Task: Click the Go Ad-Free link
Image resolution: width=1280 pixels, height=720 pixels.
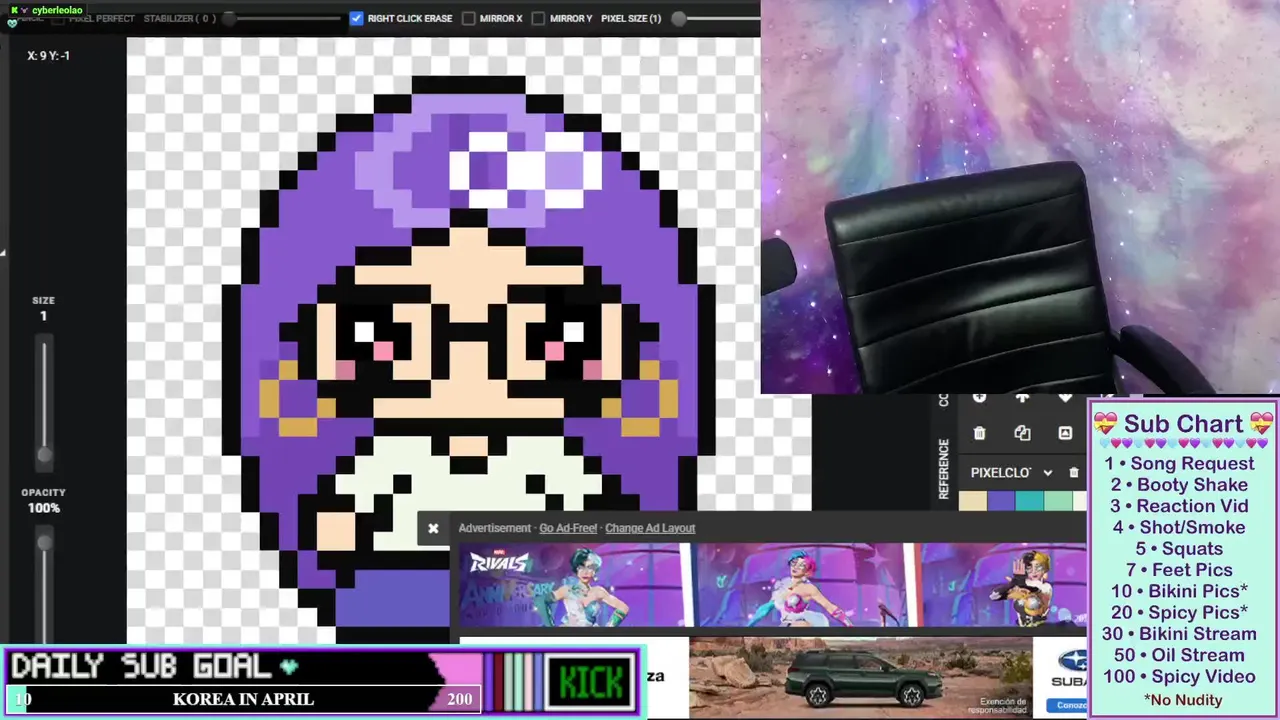Action: [568, 528]
